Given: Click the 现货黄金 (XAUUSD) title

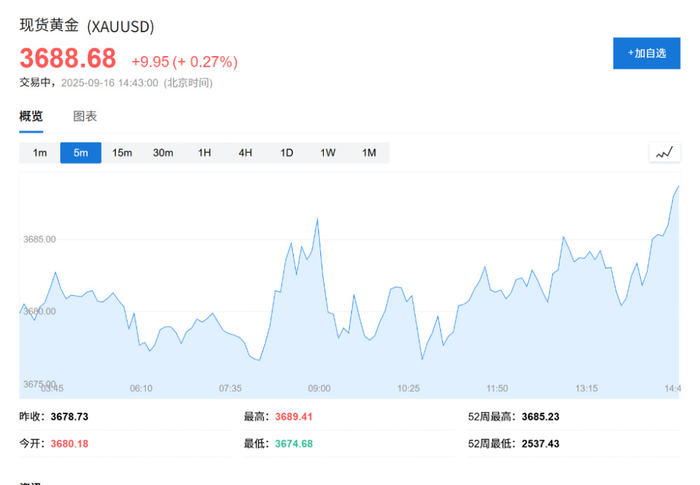Looking at the screenshot, I should click(x=87, y=26).
